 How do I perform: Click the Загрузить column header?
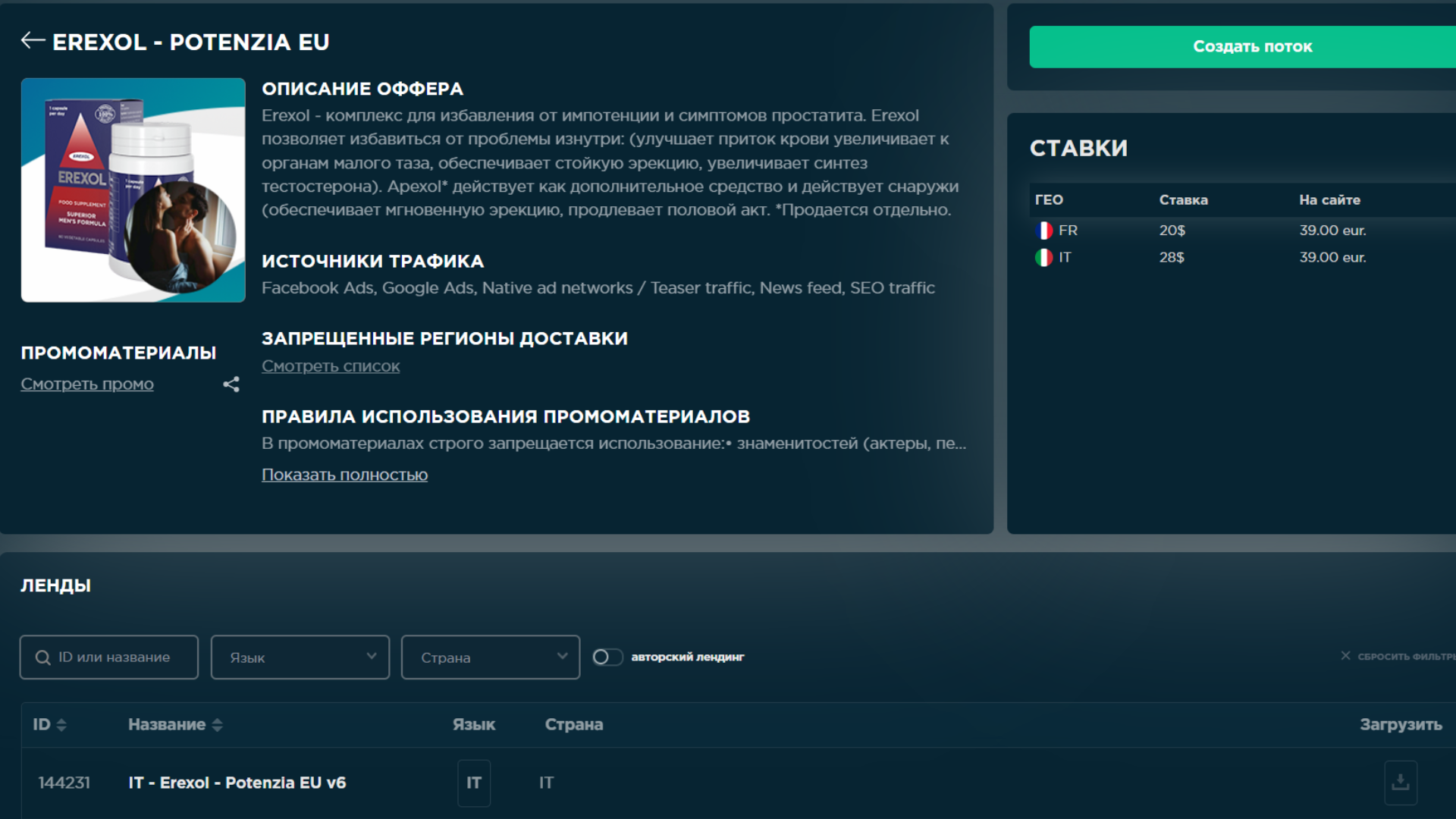click(1401, 725)
